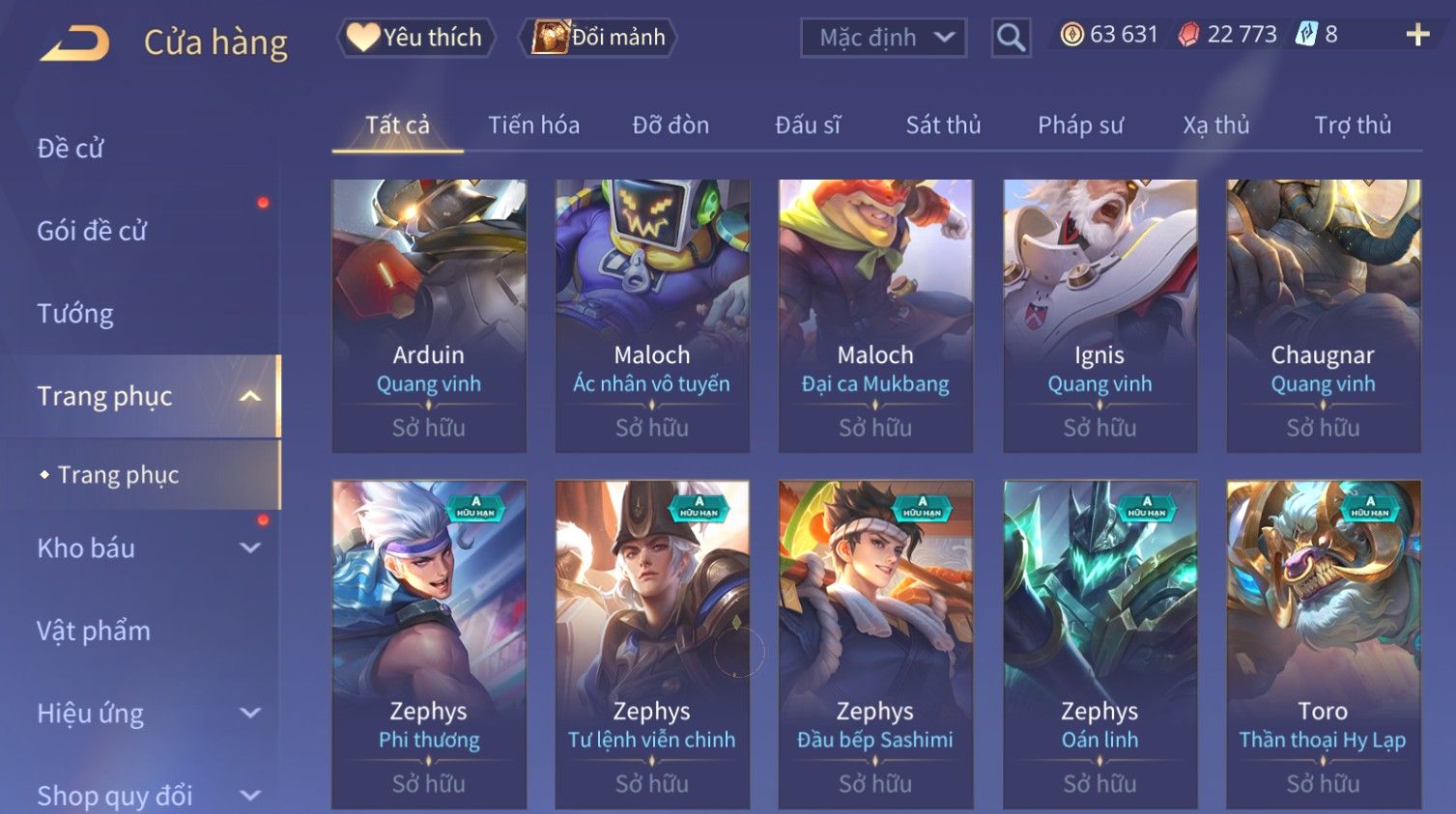Screen dimensions: 1456x814
Task: Click the plus icon to add currency
Action: [x=1417, y=35]
